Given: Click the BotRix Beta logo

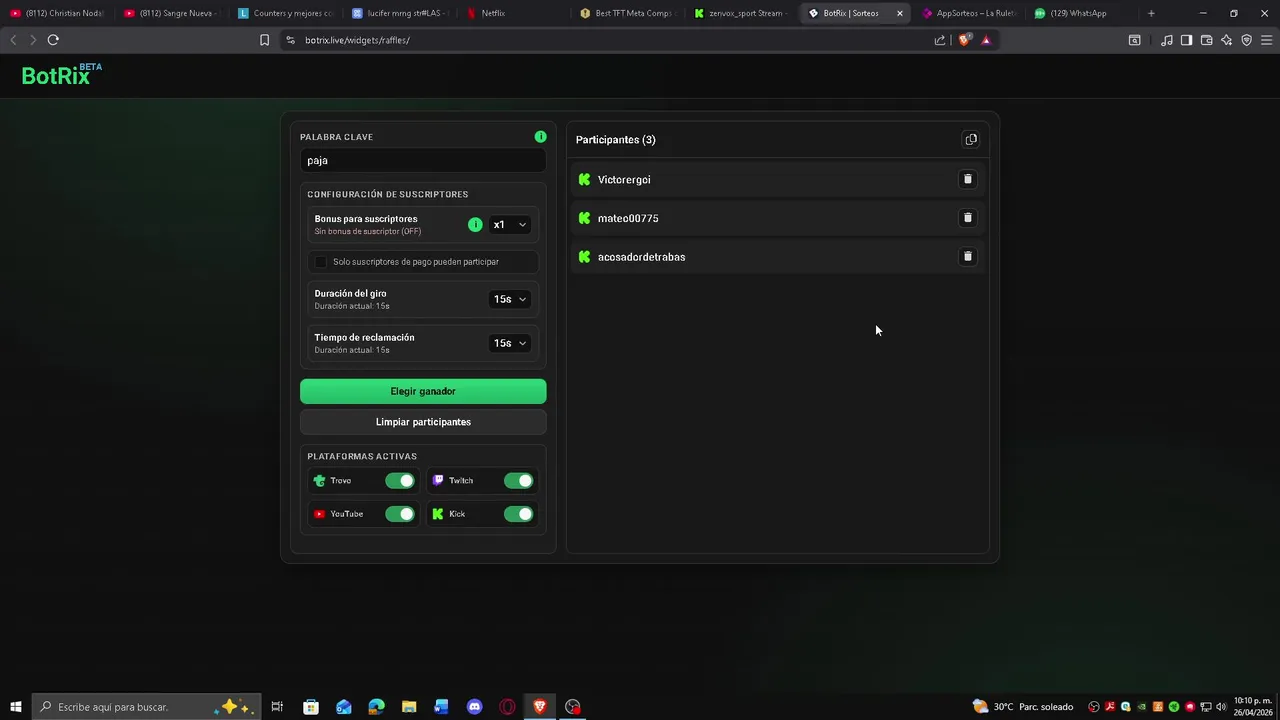Looking at the screenshot, I should (62, 75).
